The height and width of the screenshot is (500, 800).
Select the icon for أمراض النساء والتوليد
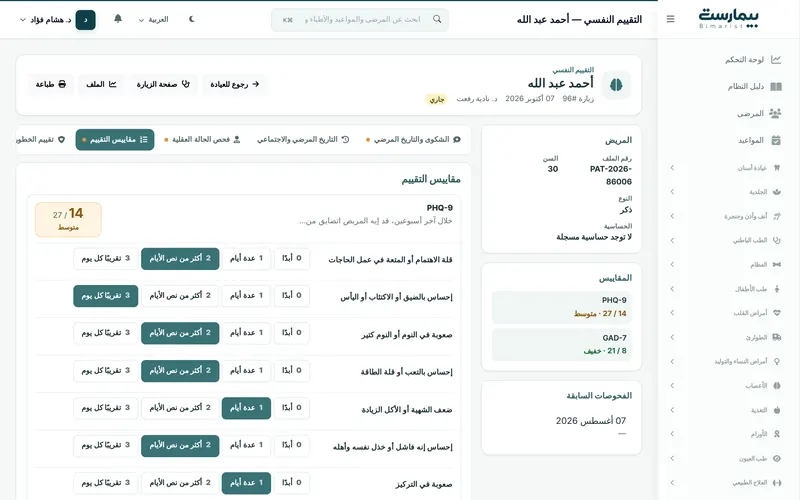point(777,361)
